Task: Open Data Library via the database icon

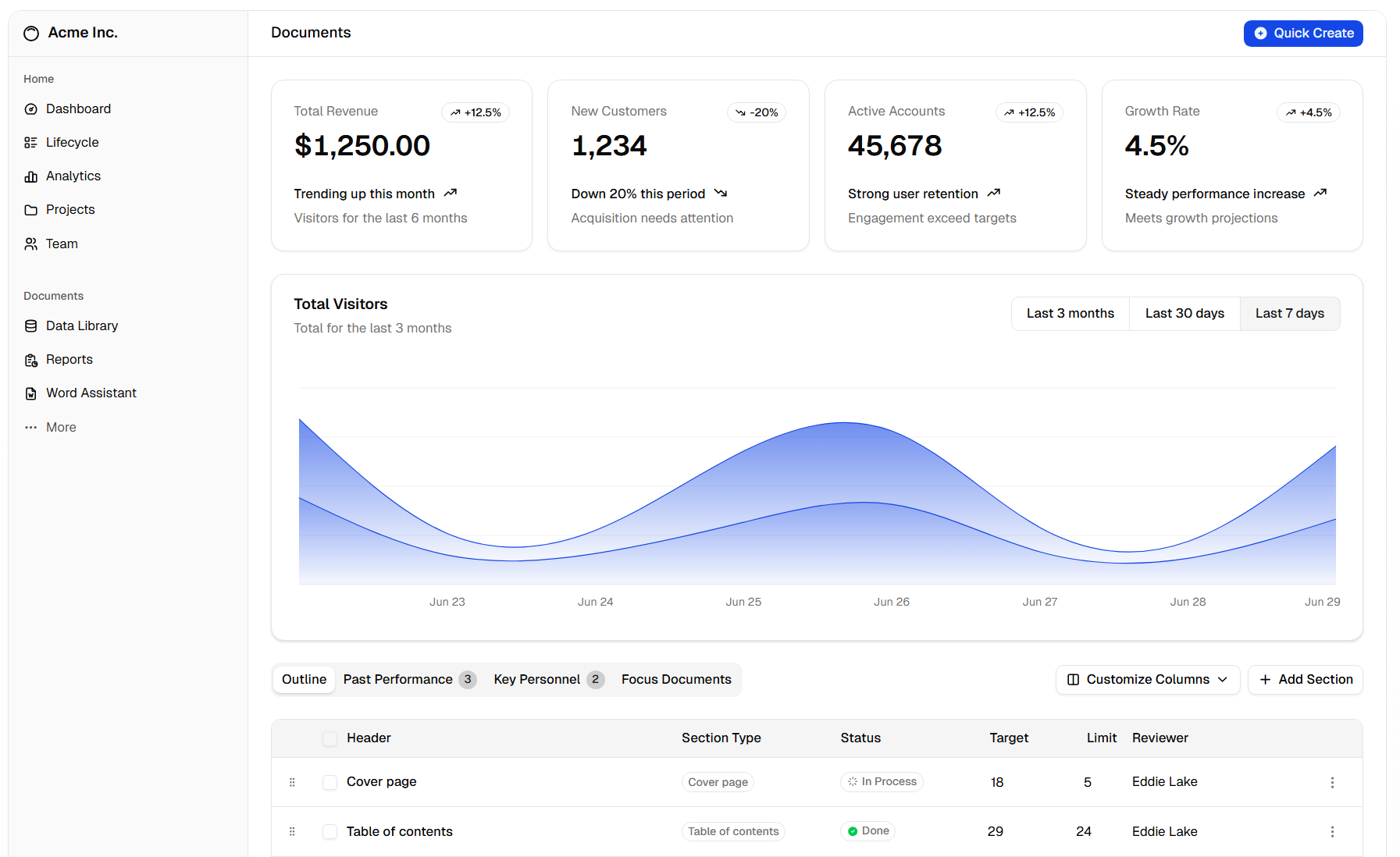Action: [30, 325]
